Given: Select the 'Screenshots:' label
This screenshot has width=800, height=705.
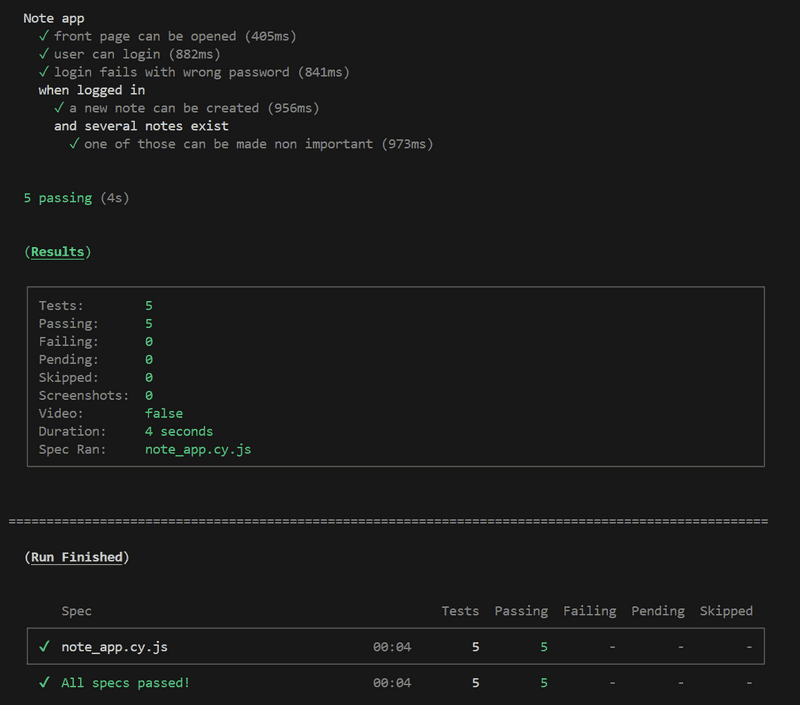Looking at the screenshot, I should (84, 395).
